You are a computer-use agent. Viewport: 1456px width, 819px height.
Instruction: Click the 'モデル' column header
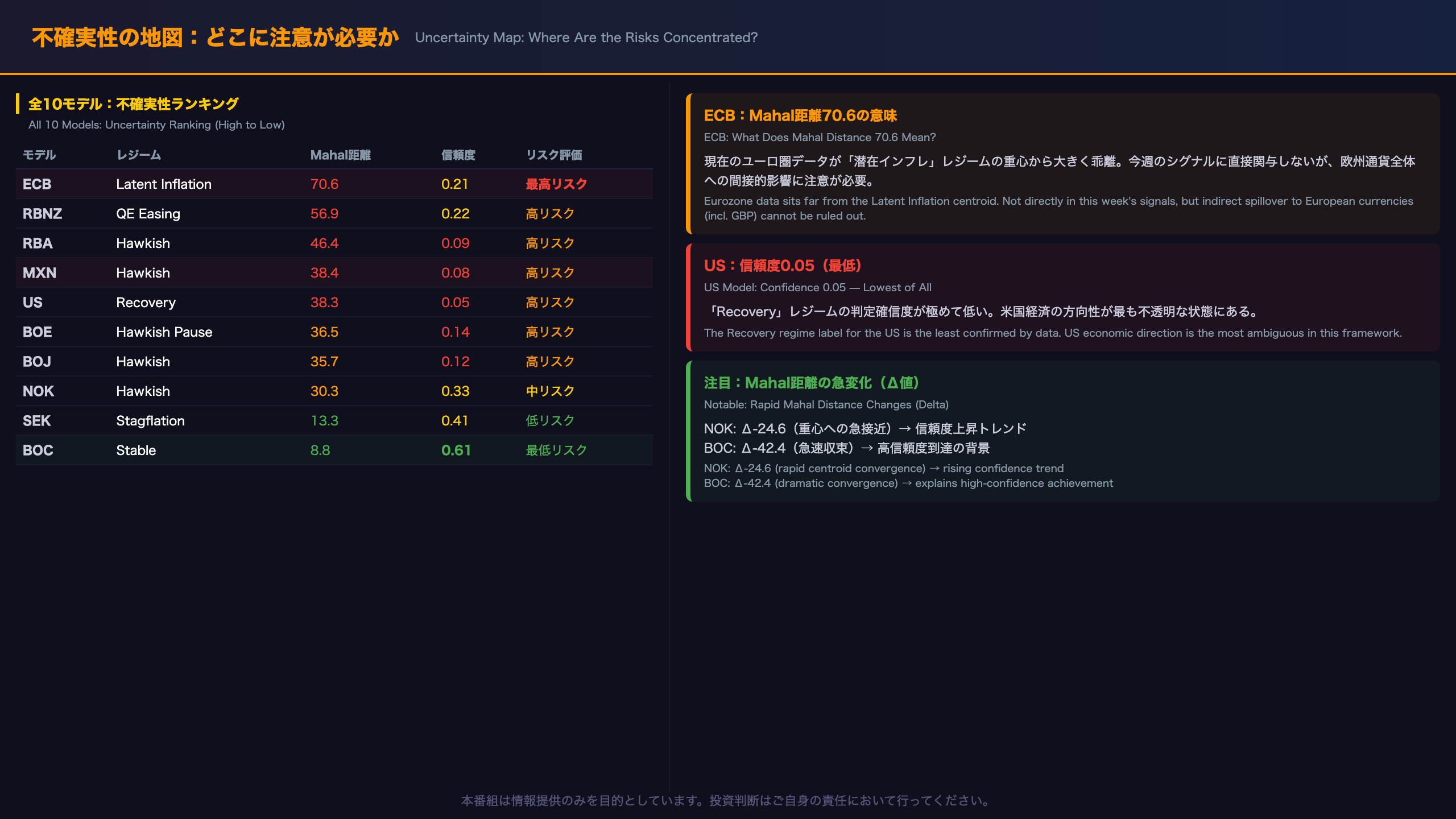[x=39, y=155]
